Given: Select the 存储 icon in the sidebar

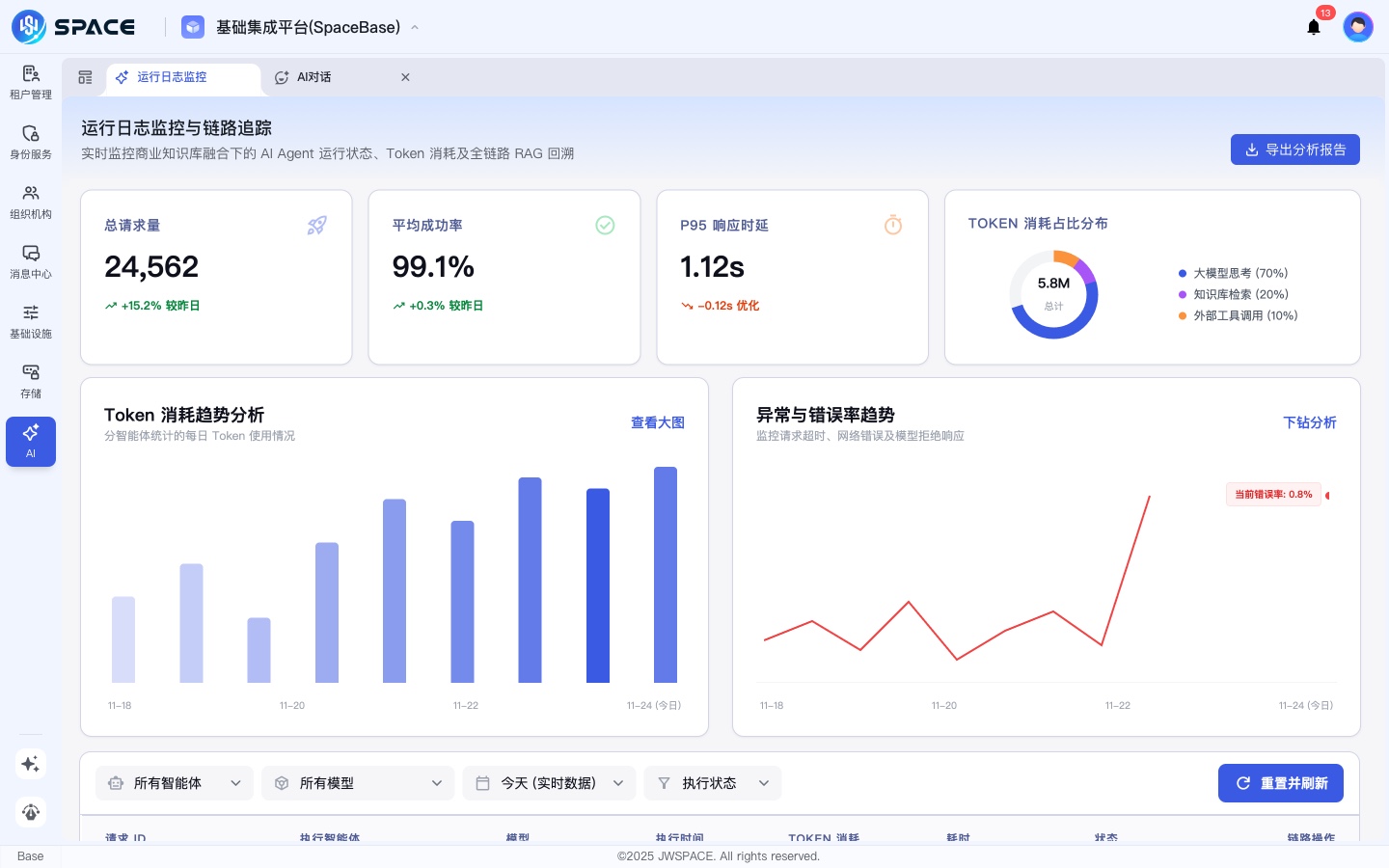Looking at the screenshot, I should click(x=31, y=381).
